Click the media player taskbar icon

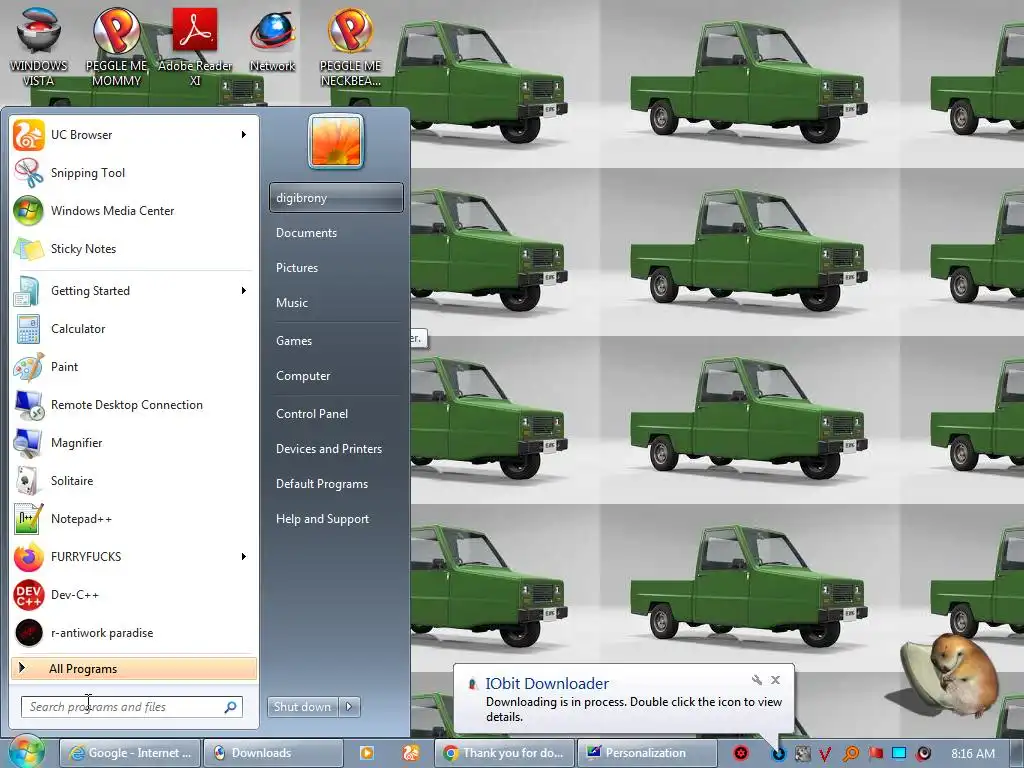[x=367, y=753]
